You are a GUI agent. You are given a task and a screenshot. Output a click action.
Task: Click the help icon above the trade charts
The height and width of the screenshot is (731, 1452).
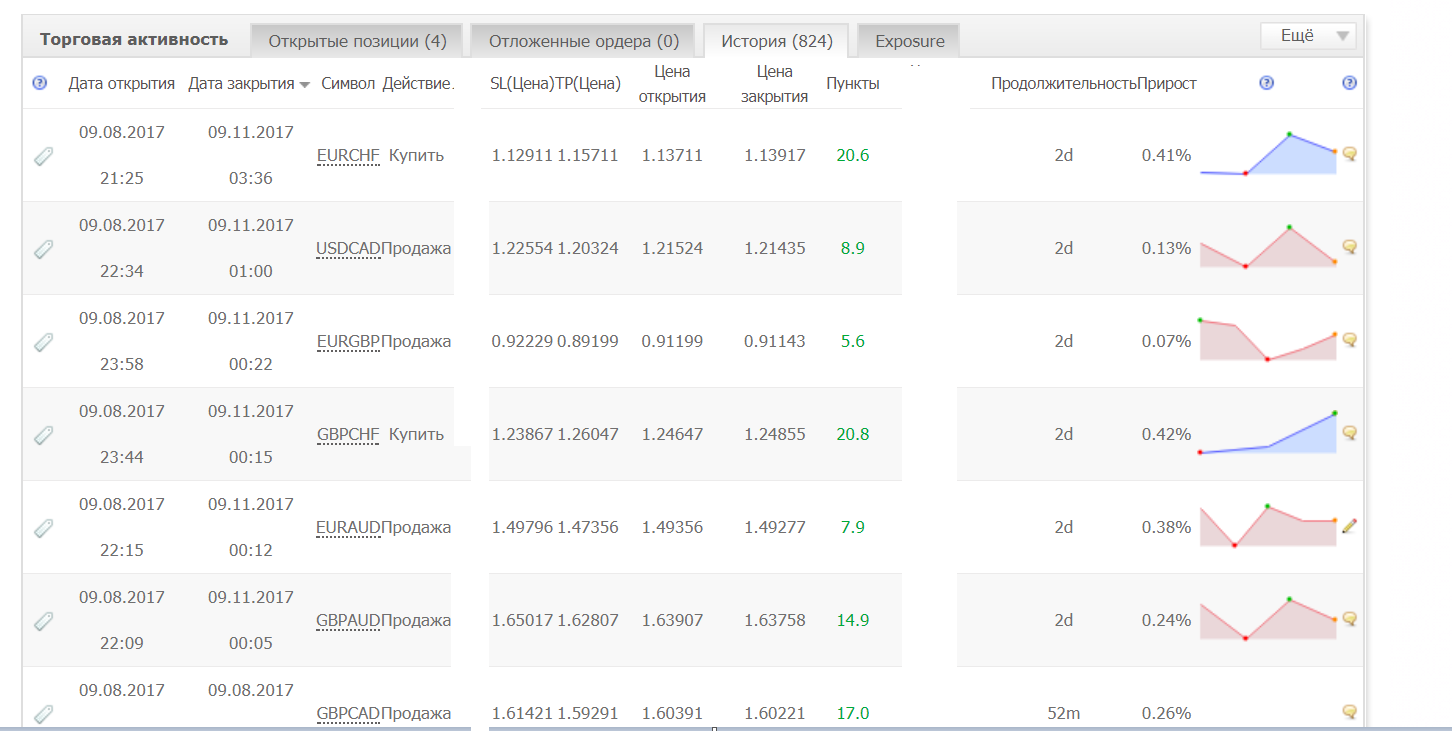(1267, 83)
